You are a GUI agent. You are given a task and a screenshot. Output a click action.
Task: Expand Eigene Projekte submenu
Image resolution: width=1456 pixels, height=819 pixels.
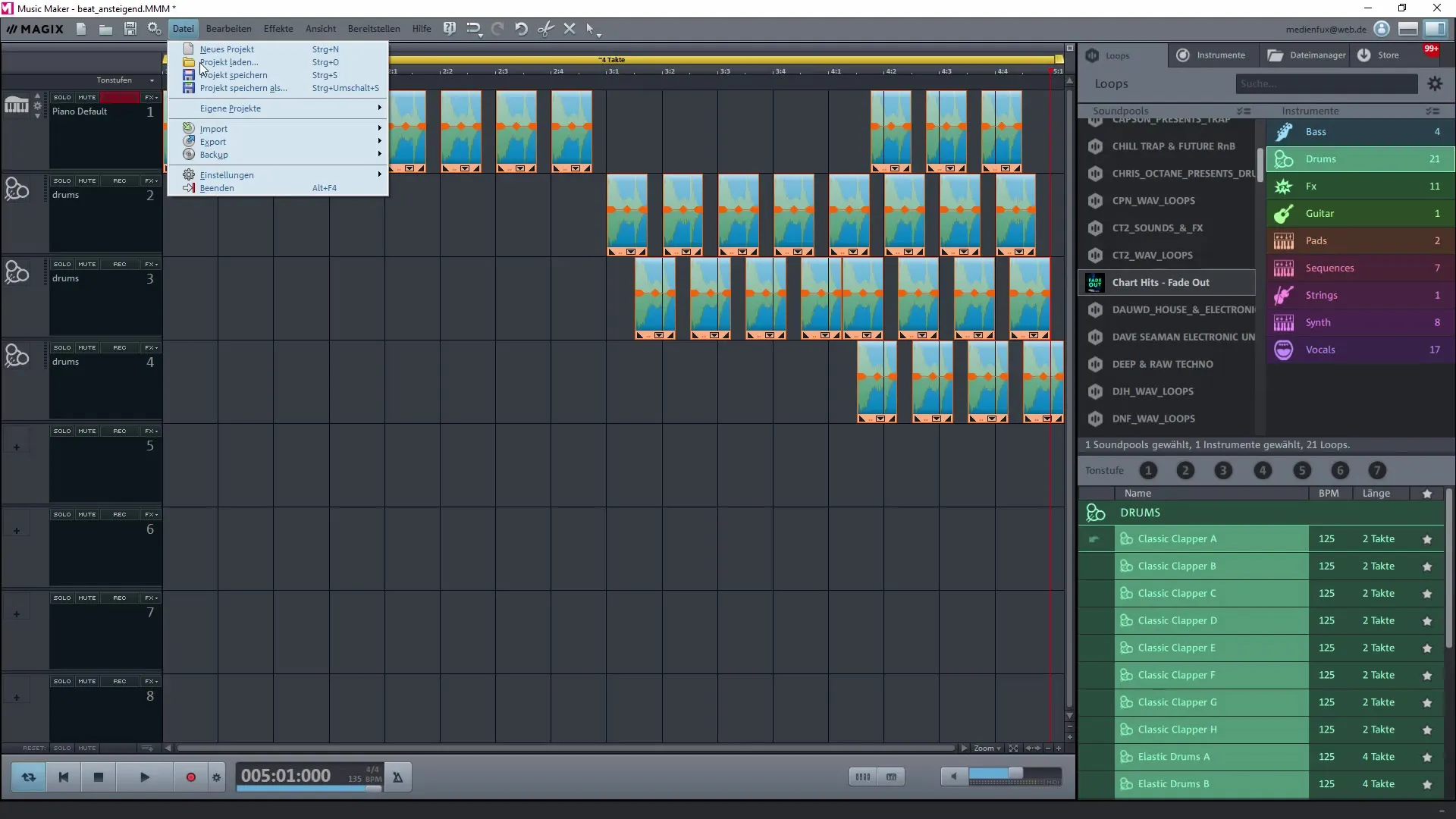[278, 108]
